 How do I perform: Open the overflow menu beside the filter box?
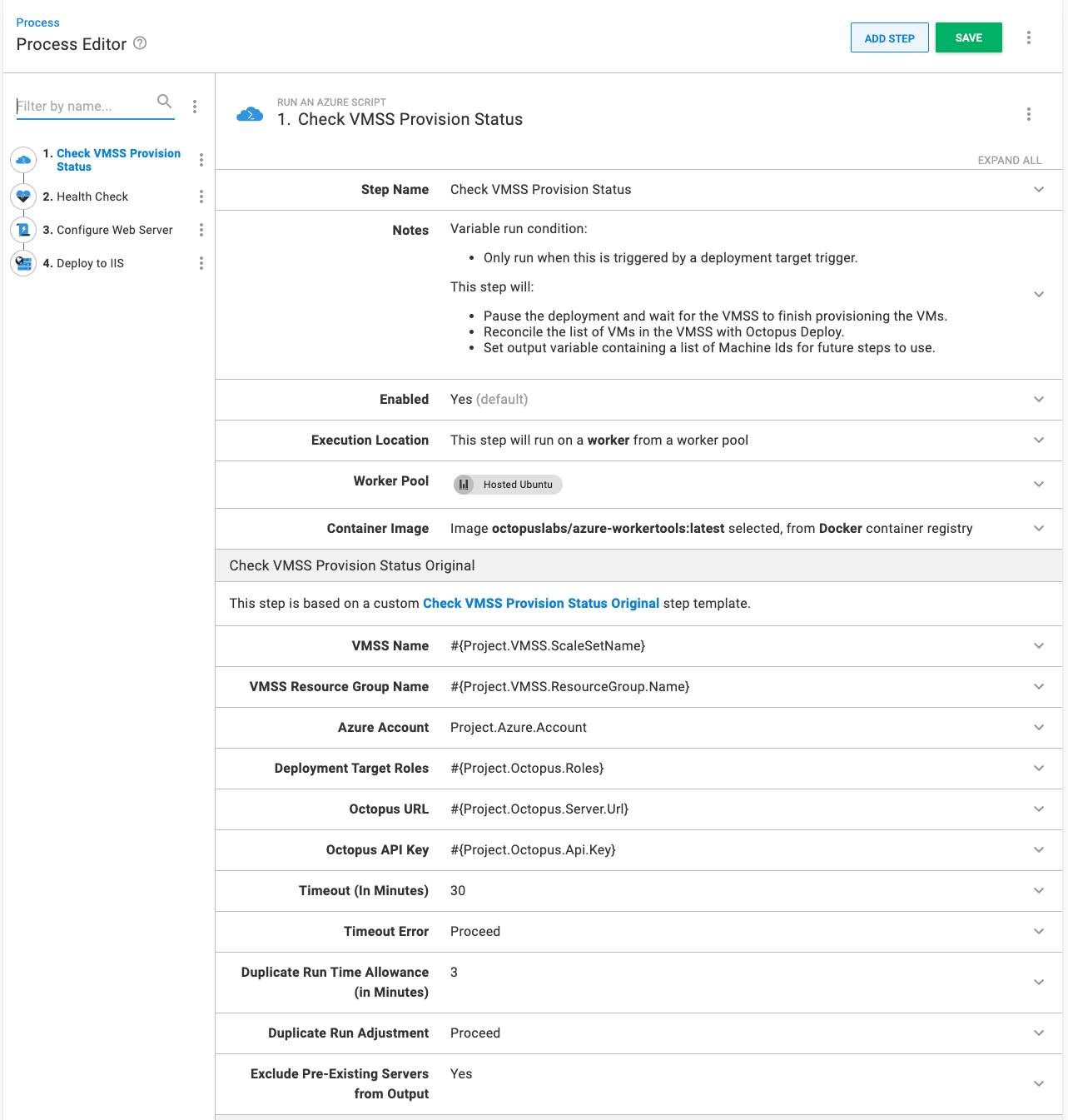click(194, 106)
